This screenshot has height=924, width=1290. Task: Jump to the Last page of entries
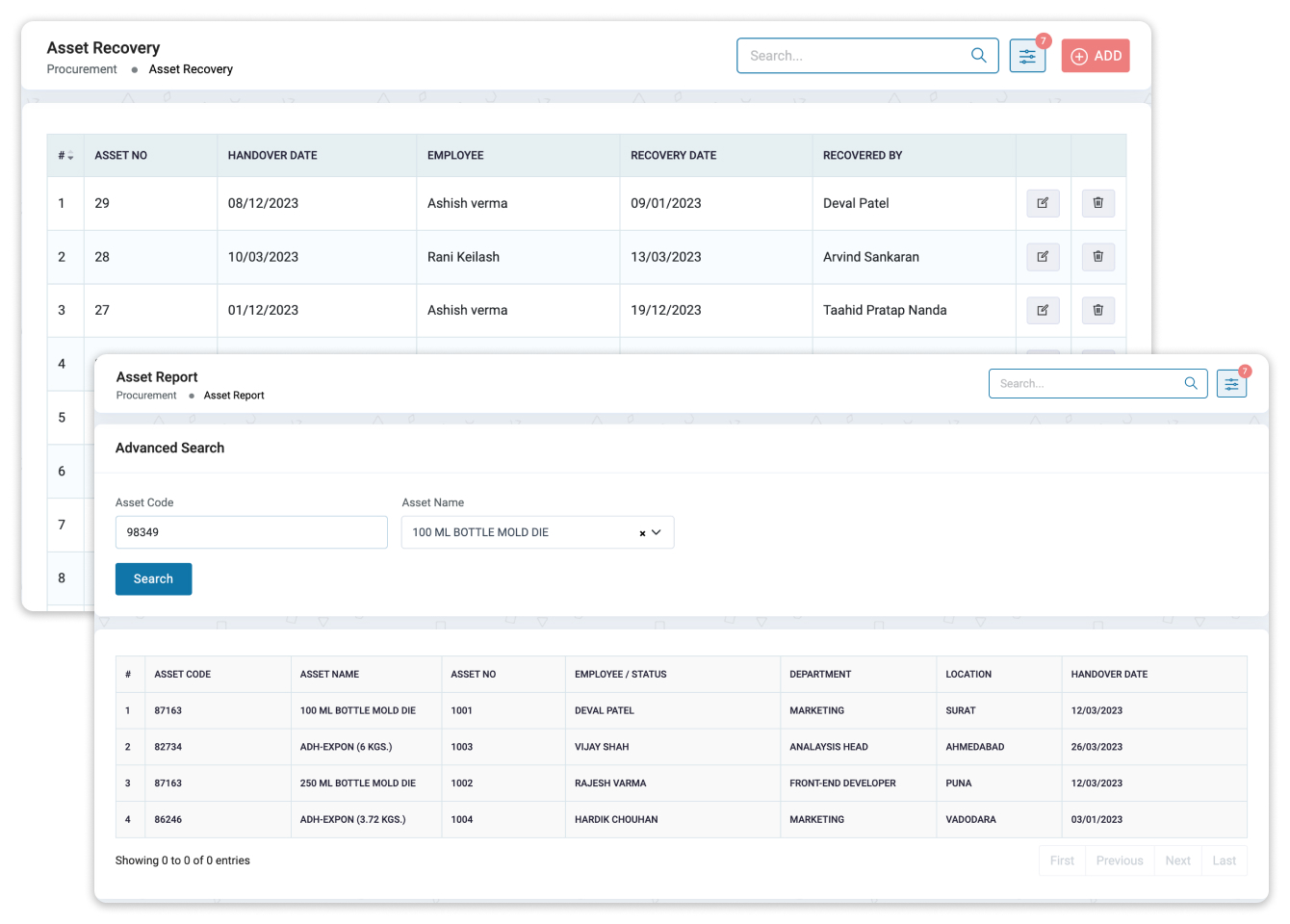pyautogui.click(x=1224, y=860)
